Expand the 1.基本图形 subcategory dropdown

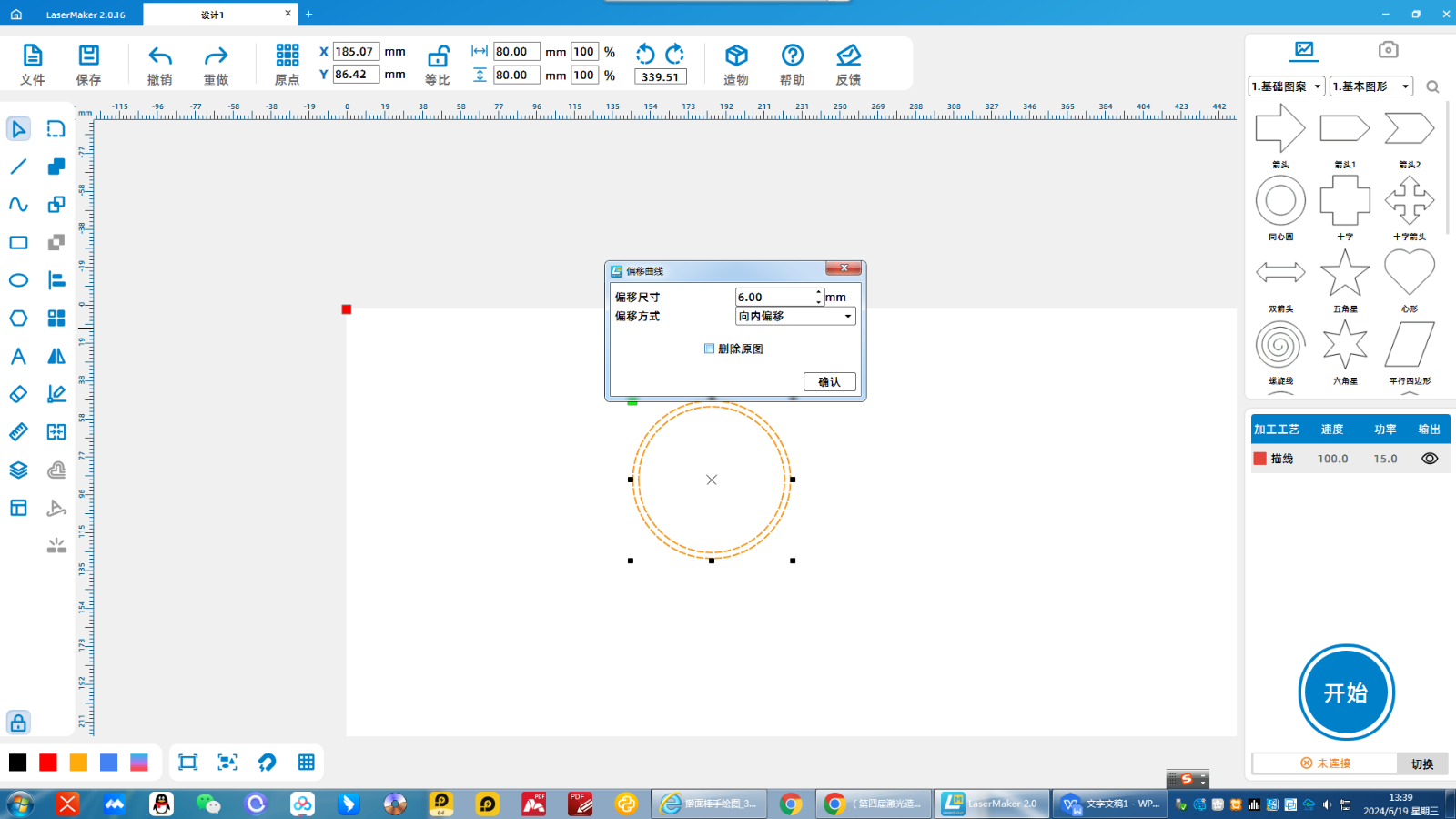(x=1370, y=86)
